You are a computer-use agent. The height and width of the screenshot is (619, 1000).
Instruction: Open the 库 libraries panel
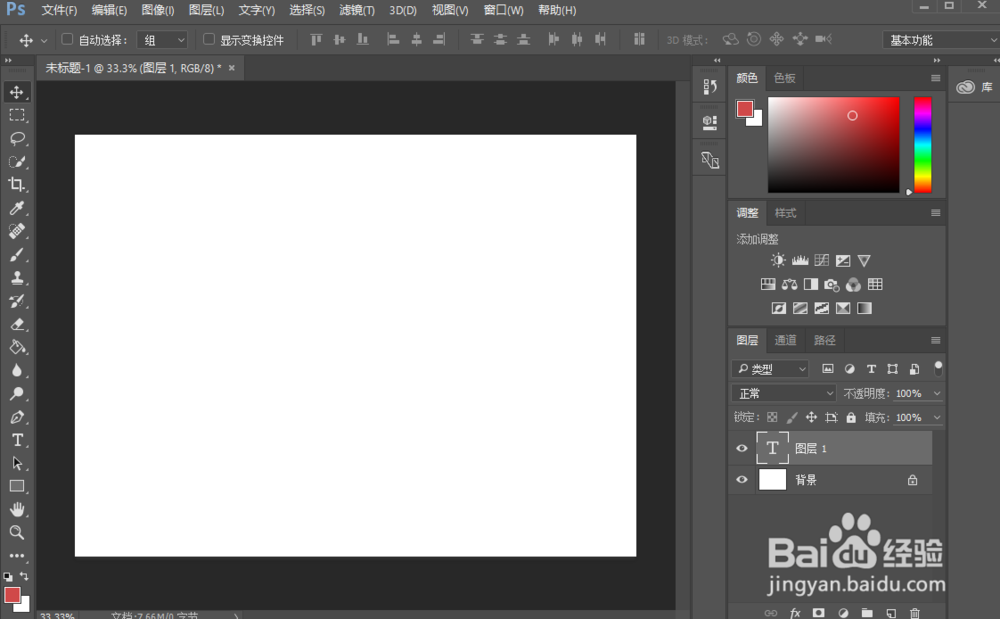pyautogui.click(x=974, y=87)
